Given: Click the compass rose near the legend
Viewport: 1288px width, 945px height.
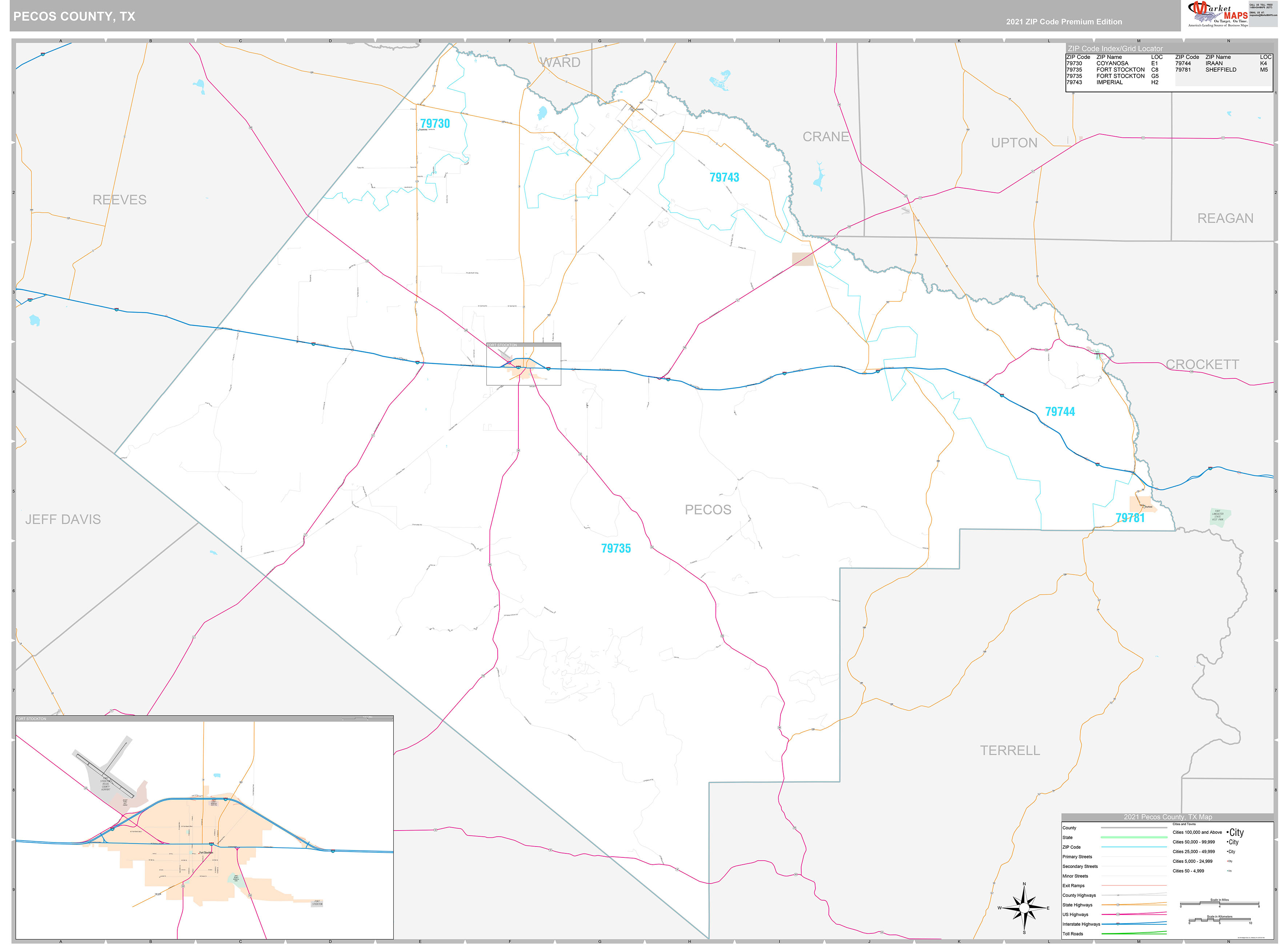Looking at the screenshot, I should pos(1024,908).
